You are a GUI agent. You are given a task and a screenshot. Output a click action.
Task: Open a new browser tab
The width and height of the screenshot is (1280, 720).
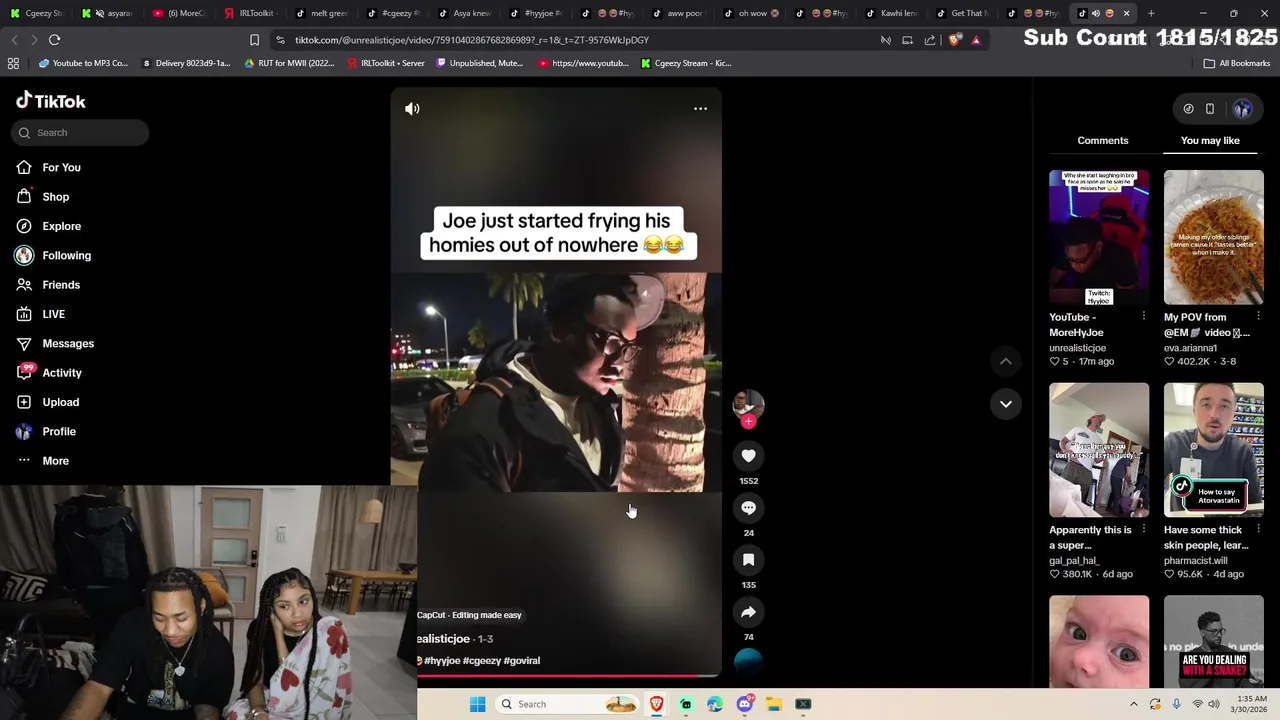(1151, 13)
